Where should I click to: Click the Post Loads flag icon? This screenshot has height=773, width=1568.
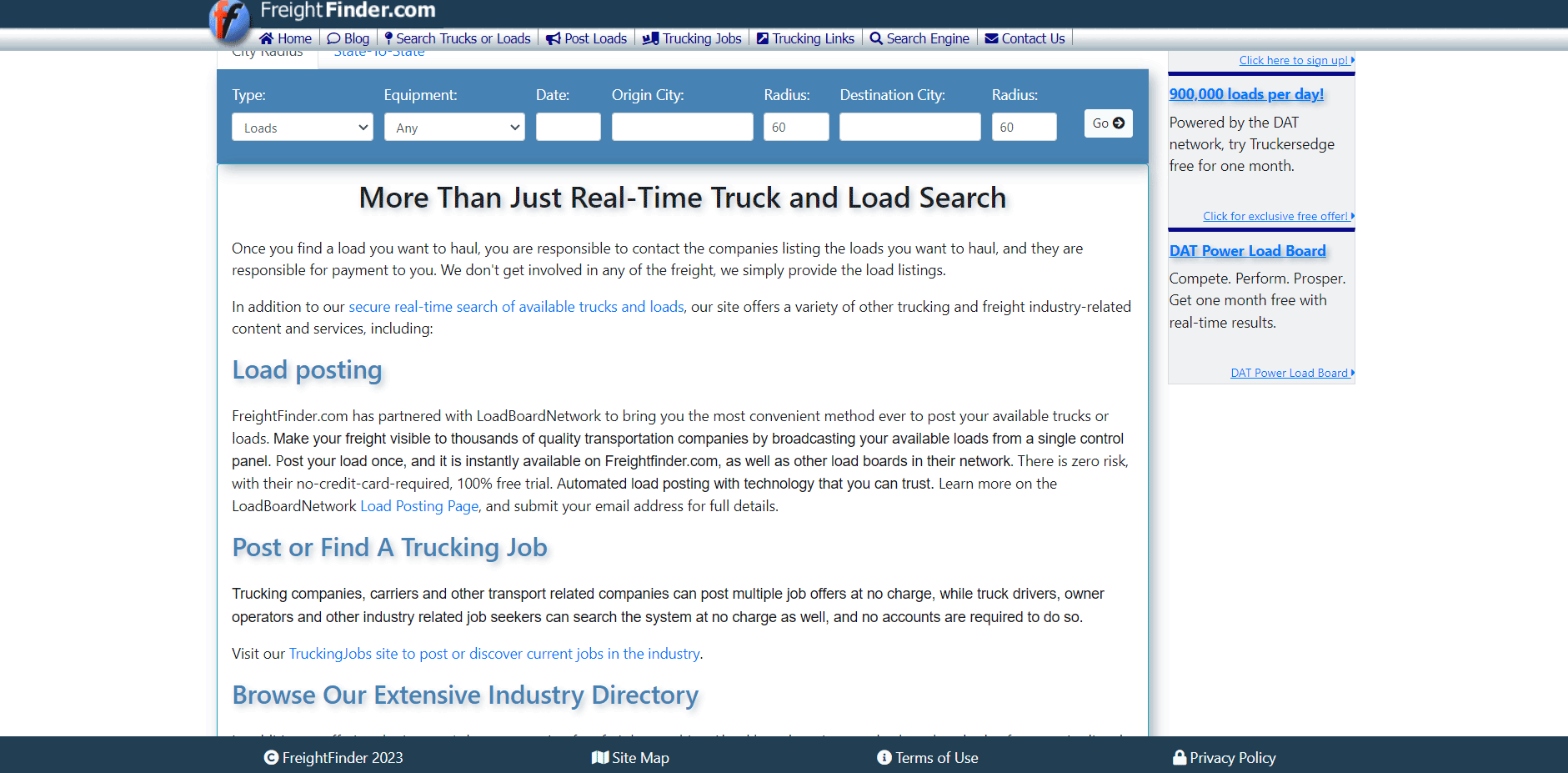pos(552,38)
